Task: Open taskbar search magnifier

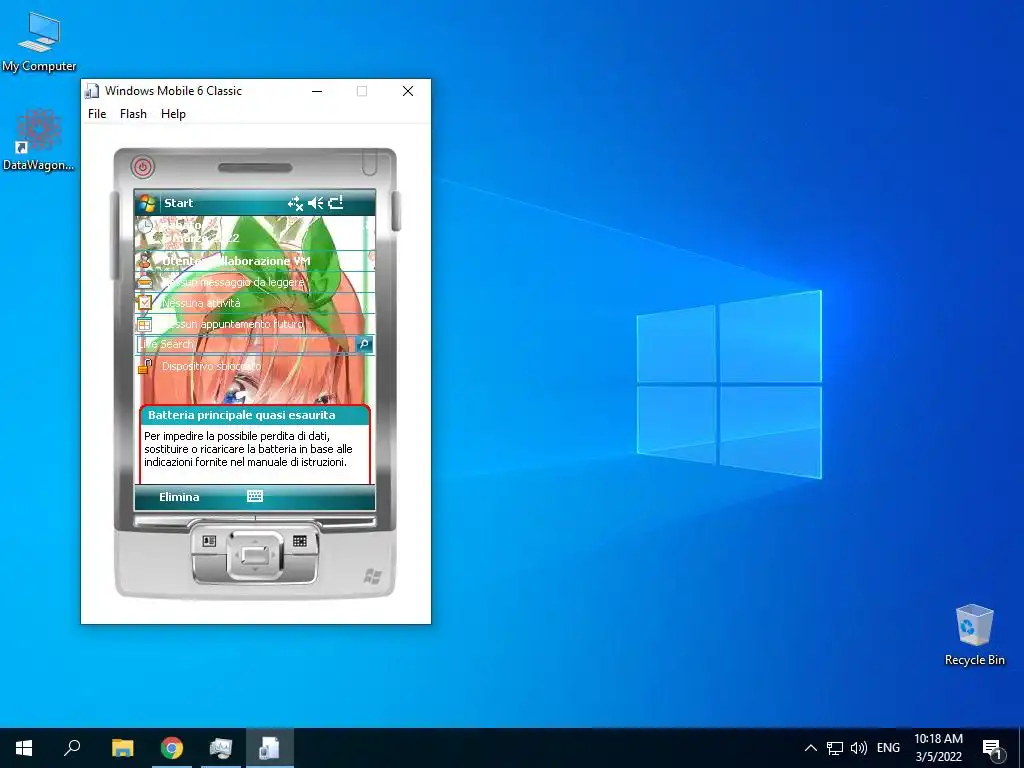Action: (72, 748)
